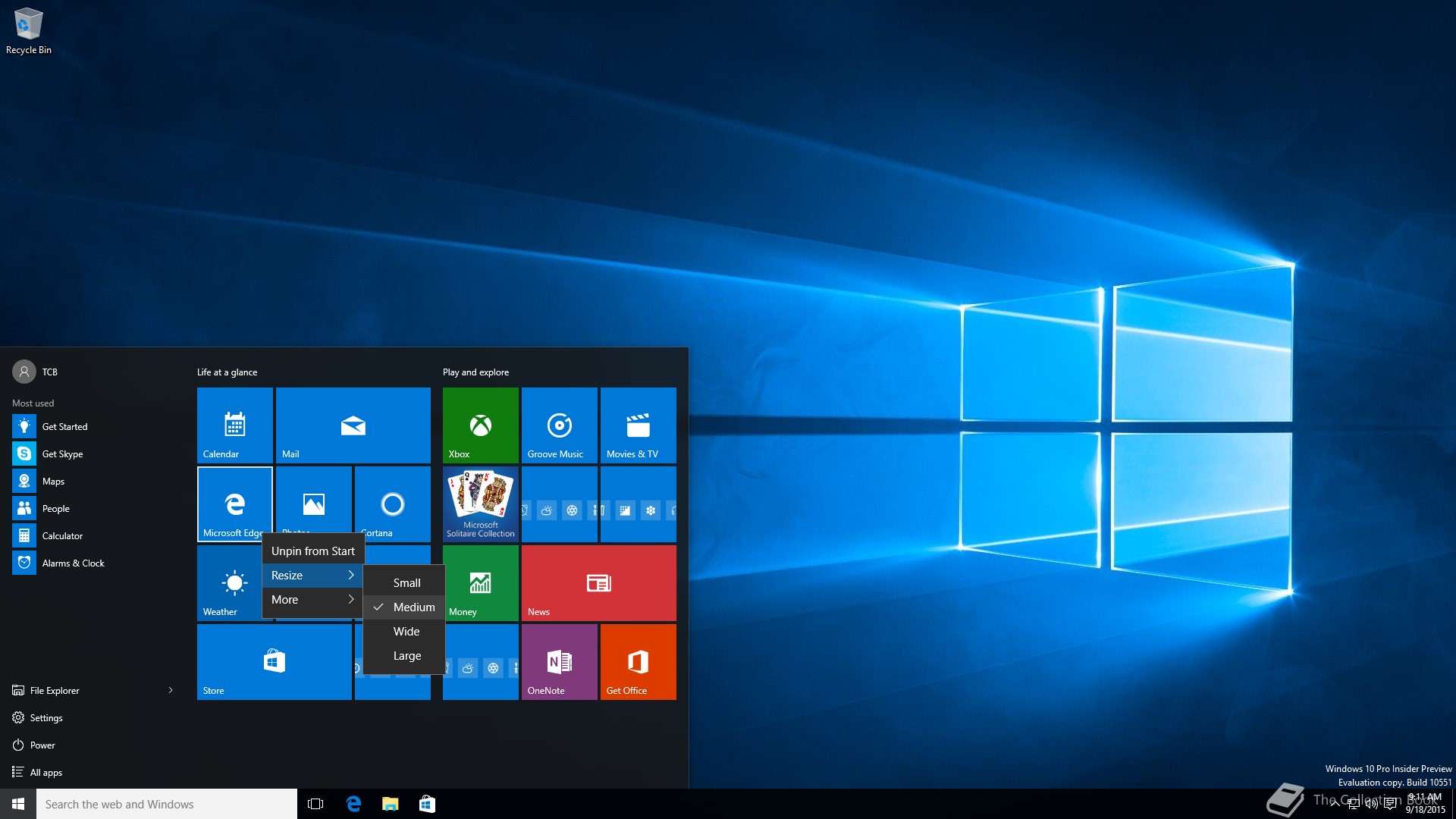Open the Mail tile

click(x=353, y=425)
